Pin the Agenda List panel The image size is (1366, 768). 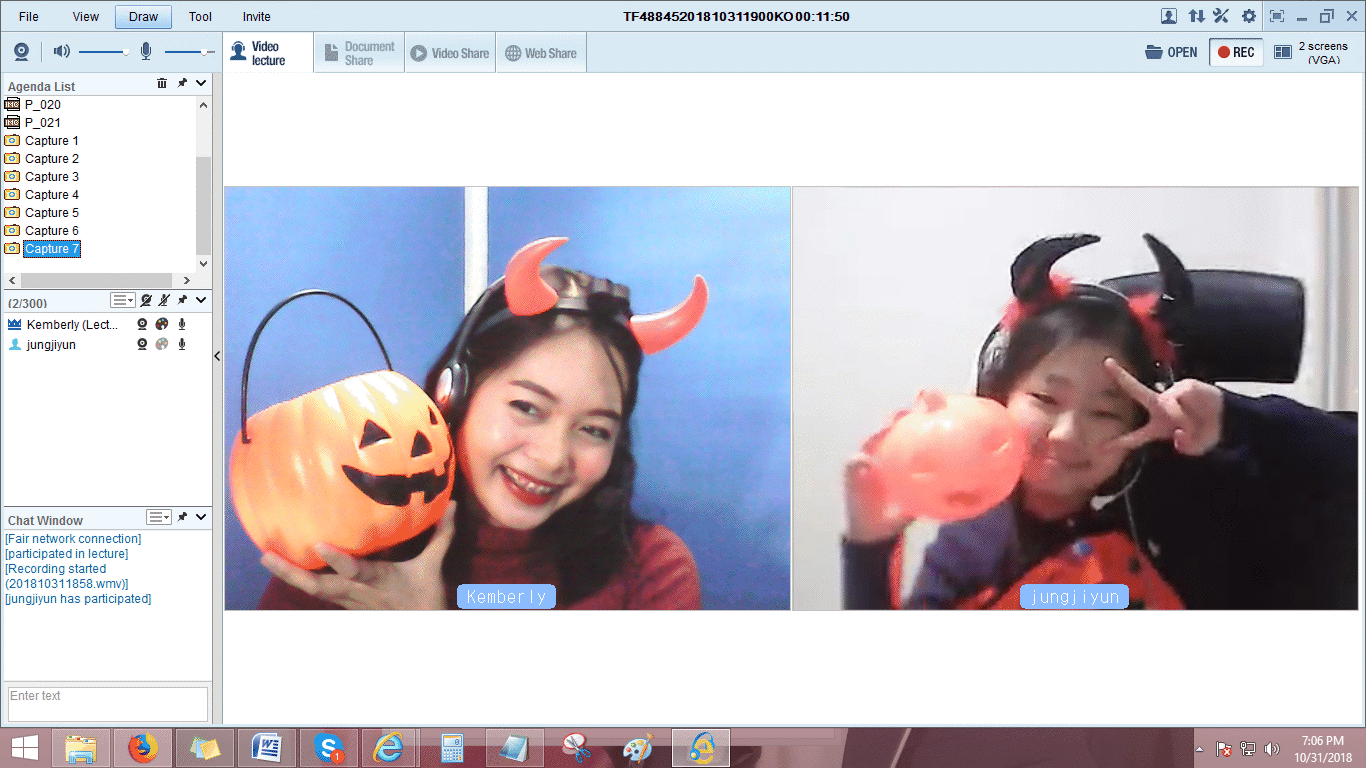182,84
